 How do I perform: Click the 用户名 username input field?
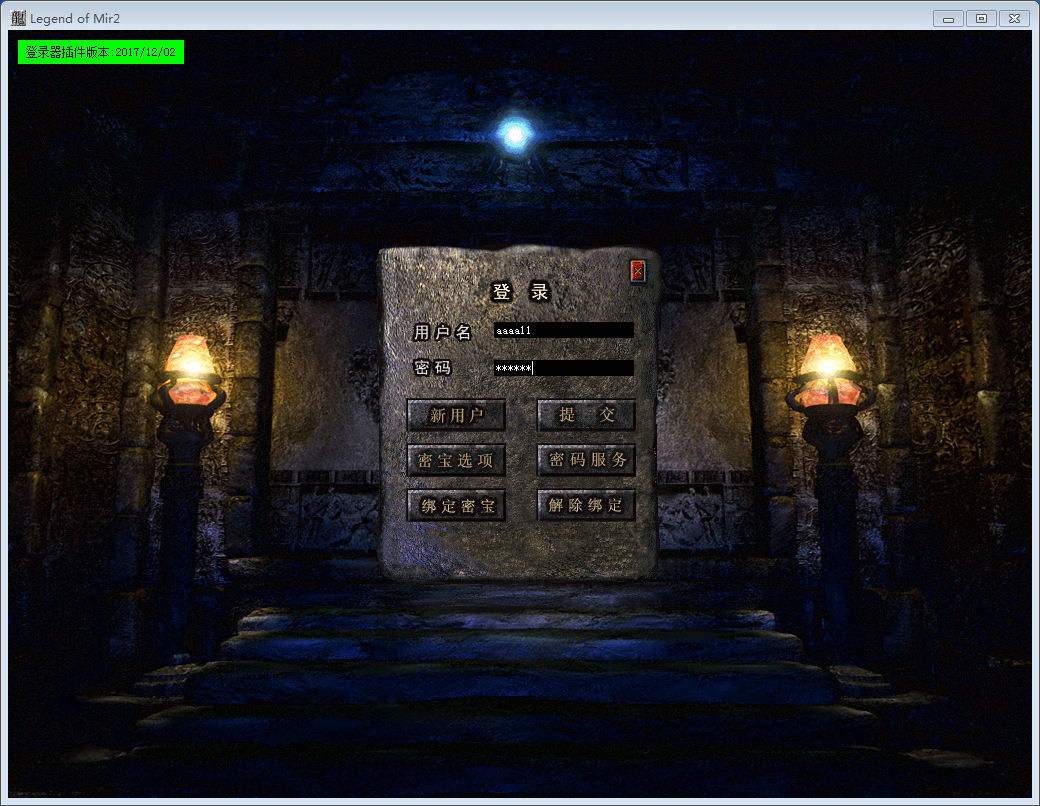pyautogui.click(x=563, y=330)
